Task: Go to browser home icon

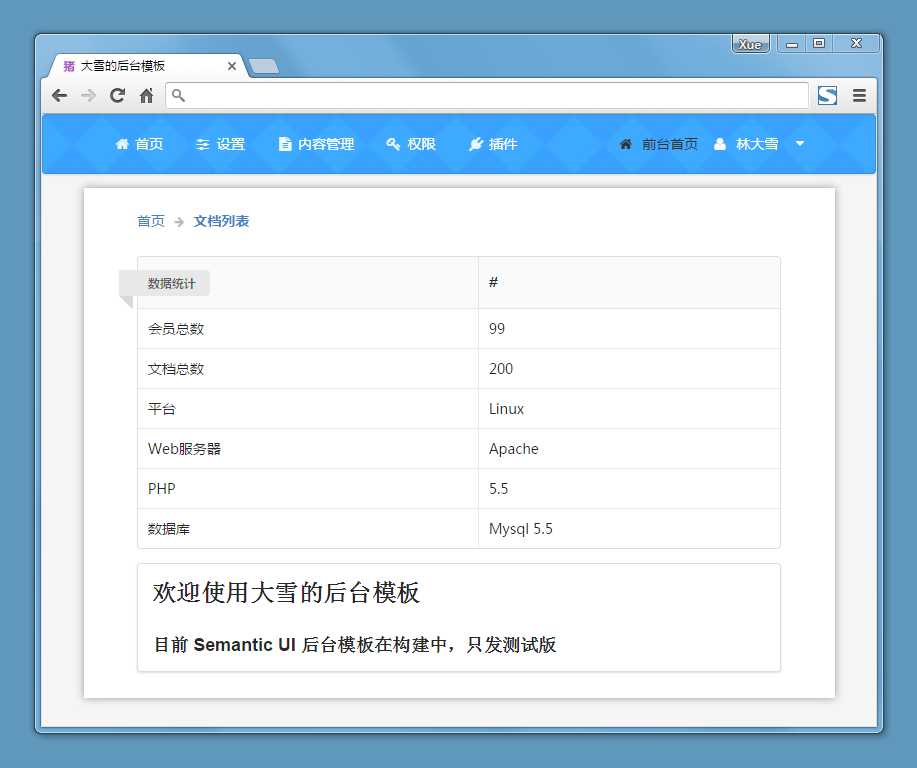Action: pyautogui.click(x=146, y=95)
